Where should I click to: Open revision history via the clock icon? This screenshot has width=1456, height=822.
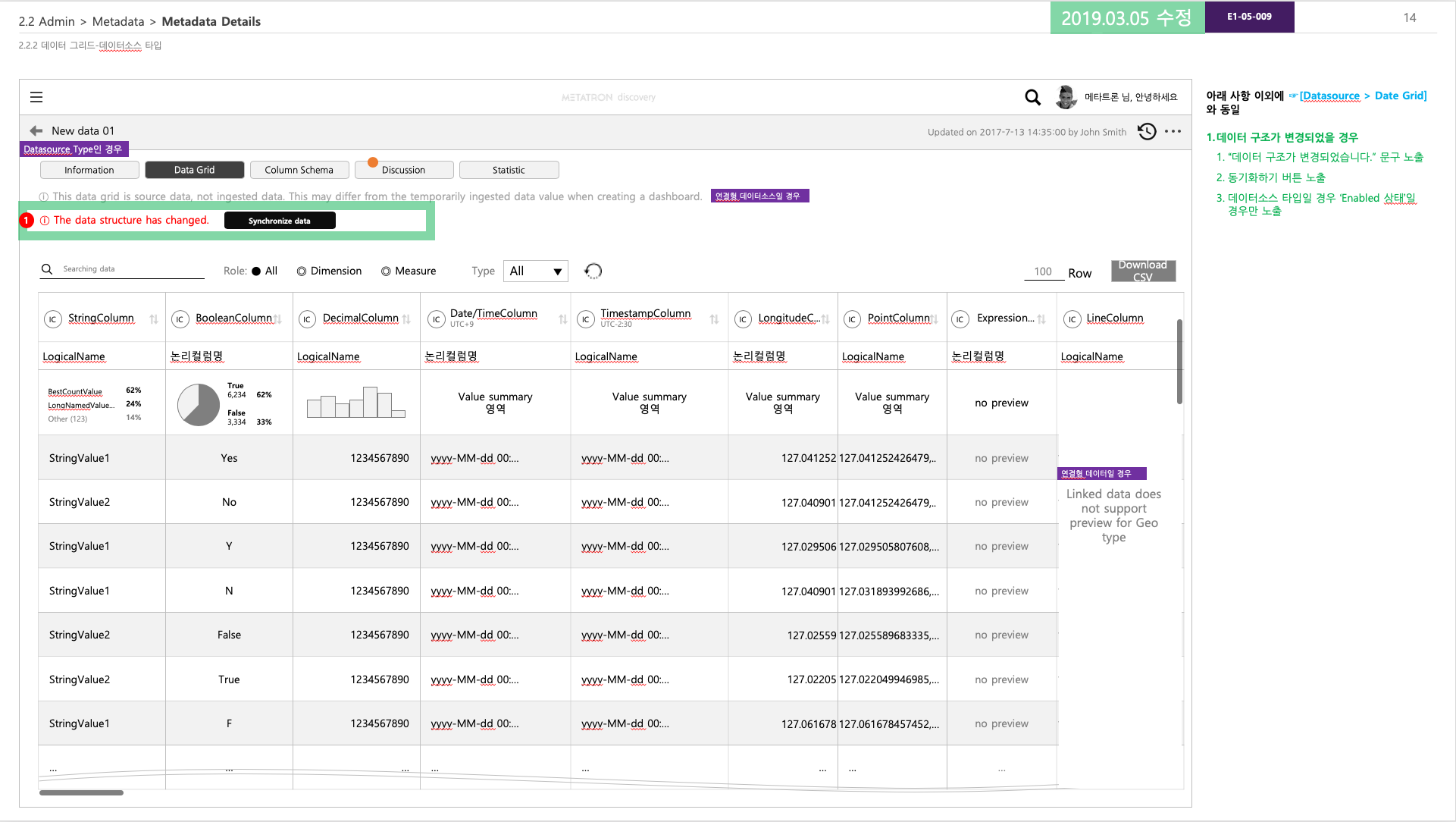1146,131
